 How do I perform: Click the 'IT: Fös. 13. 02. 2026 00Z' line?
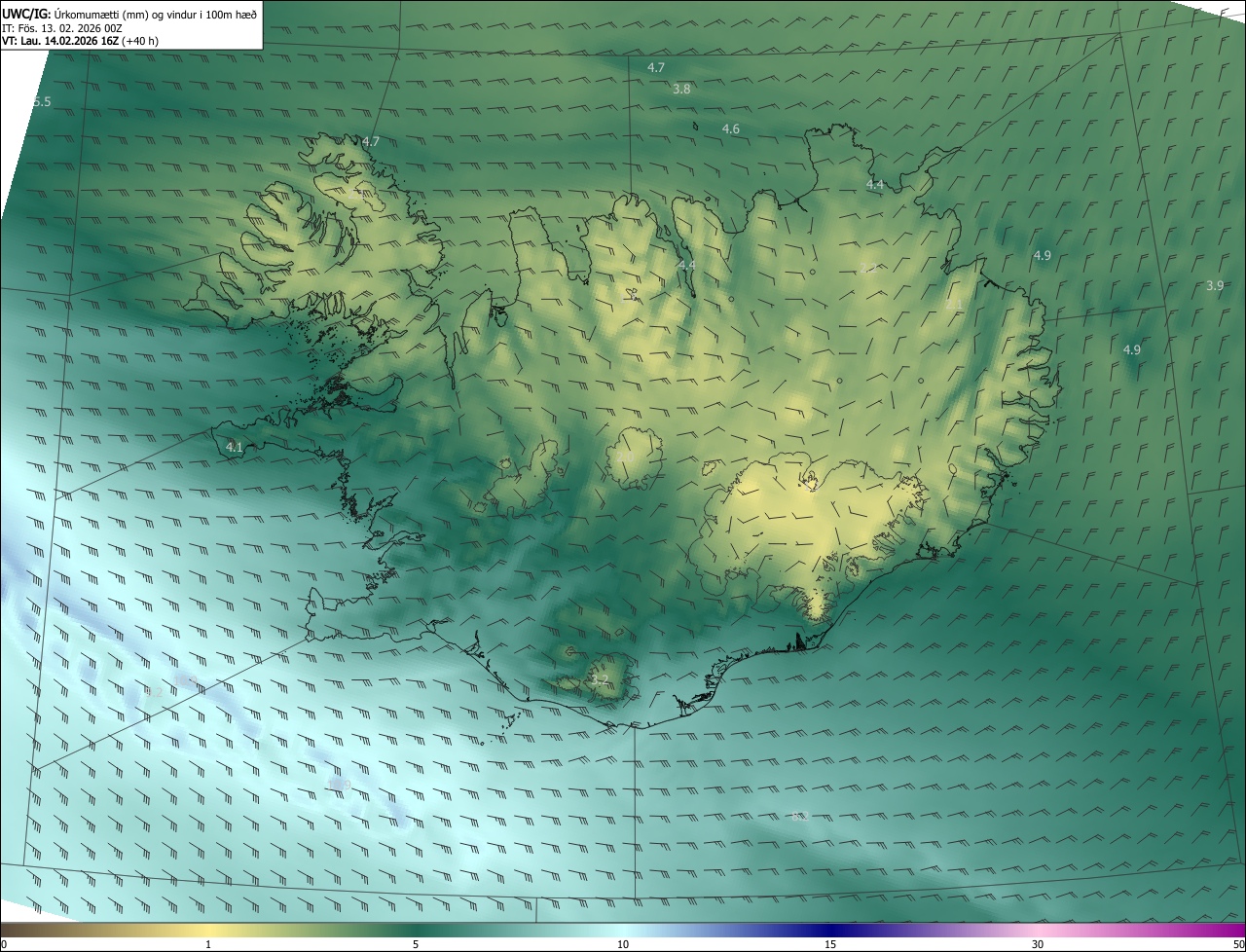point(61,28)
